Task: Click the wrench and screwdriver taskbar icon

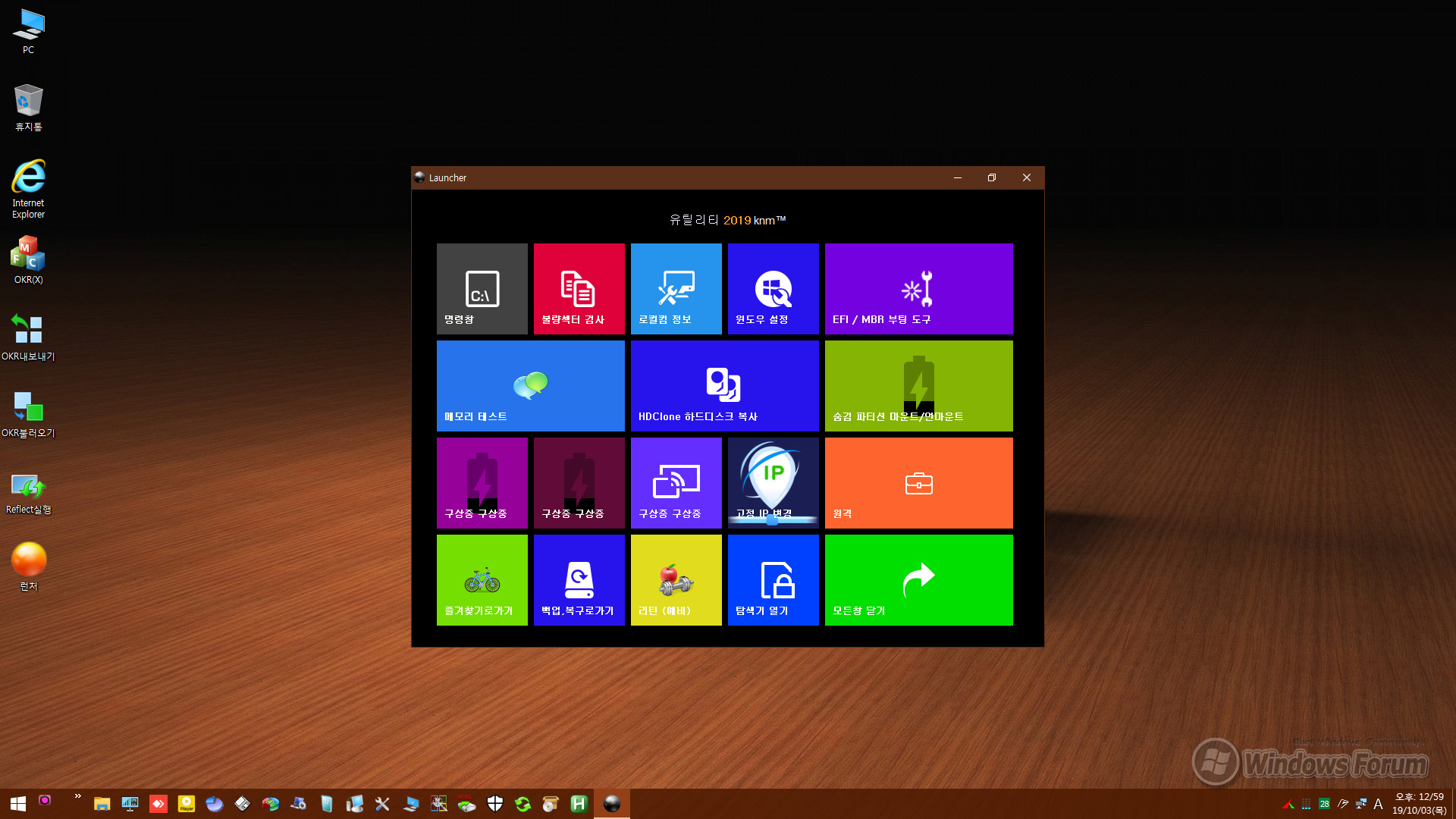Action: click(382, 804)
